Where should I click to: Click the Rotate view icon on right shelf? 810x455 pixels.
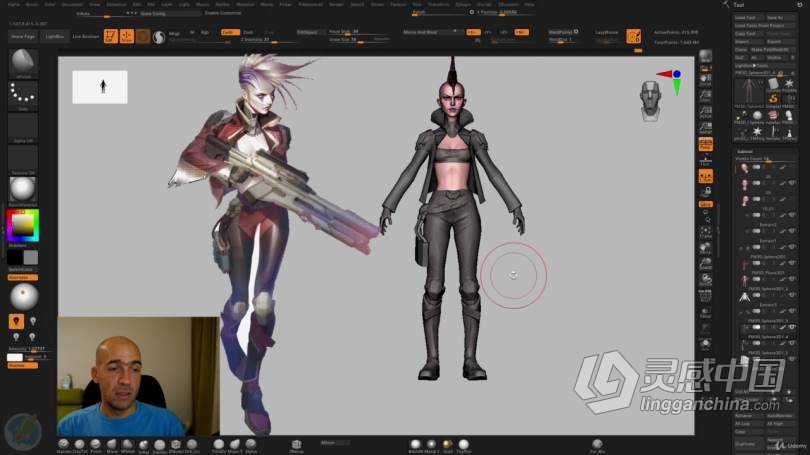(x=705, y=280)
